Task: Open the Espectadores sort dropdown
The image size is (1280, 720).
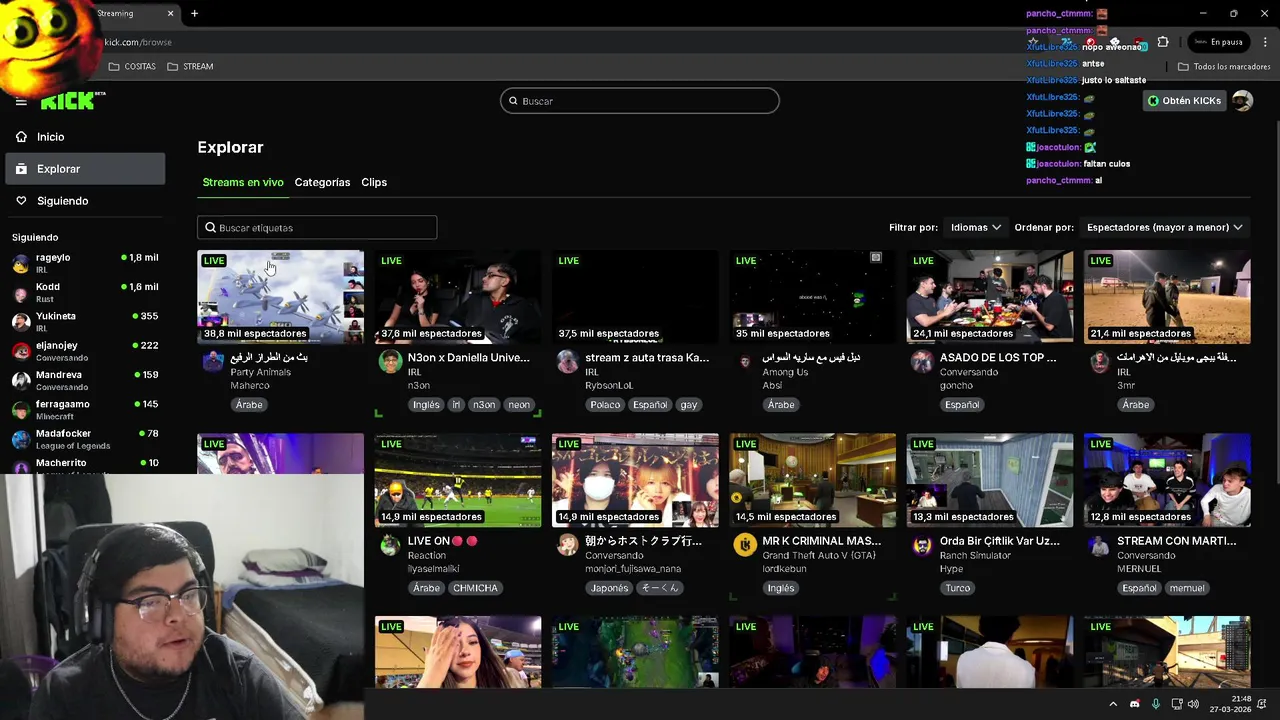Action: coord(1164,228)
